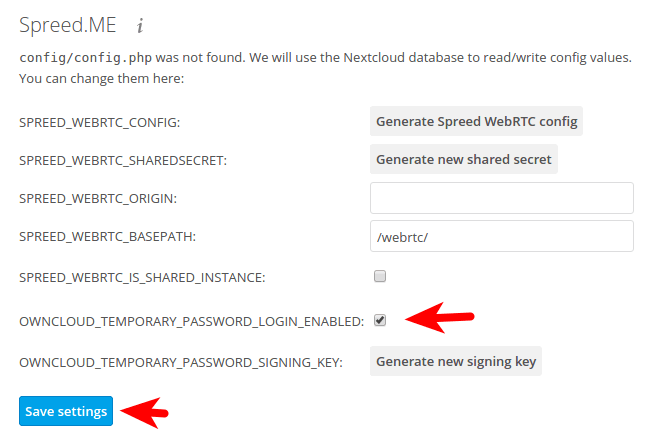The image size is (658, 438).
Task: Click the OWNCLOUD_TEMPORARY_PASSWORD_SIGNING_KEY label
Action: click(180, 362)
